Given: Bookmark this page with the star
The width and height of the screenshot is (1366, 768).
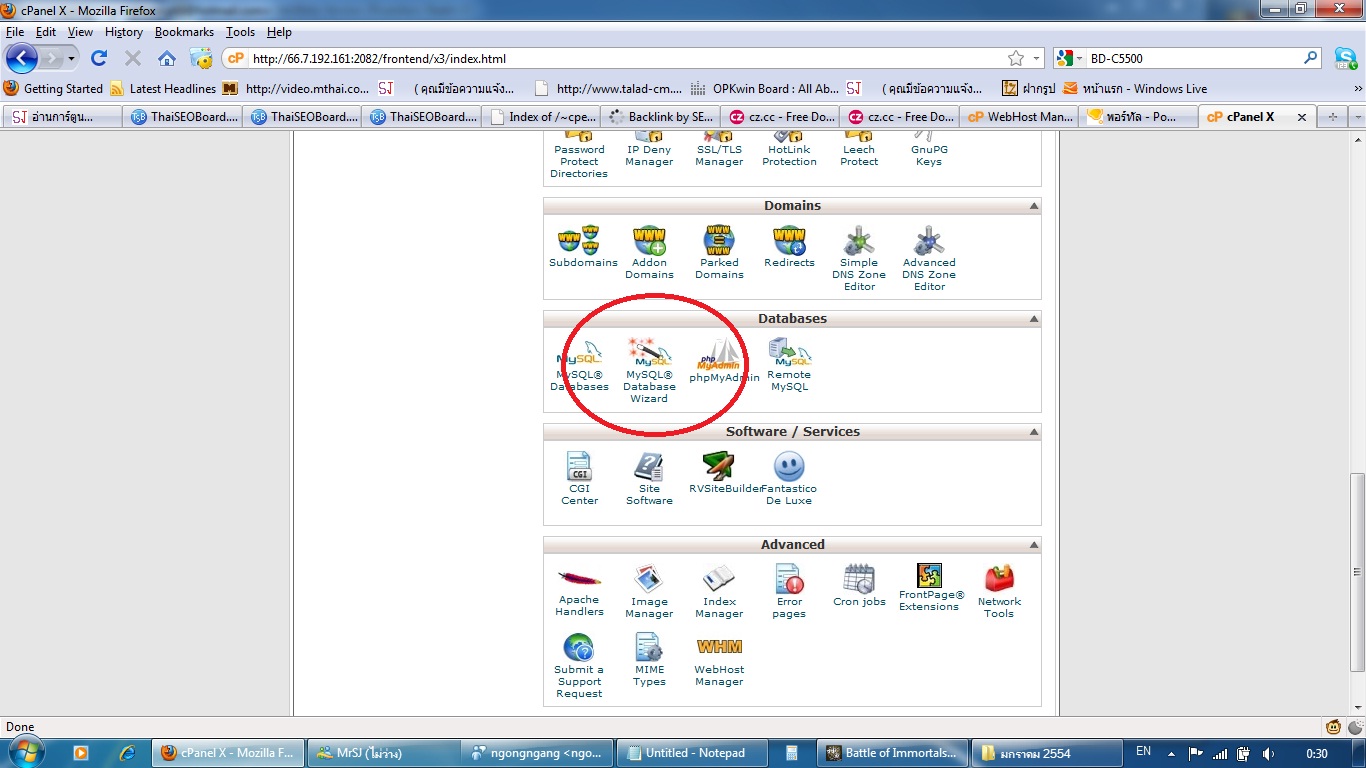Looking at the screenshot, I should point(1016,59).
